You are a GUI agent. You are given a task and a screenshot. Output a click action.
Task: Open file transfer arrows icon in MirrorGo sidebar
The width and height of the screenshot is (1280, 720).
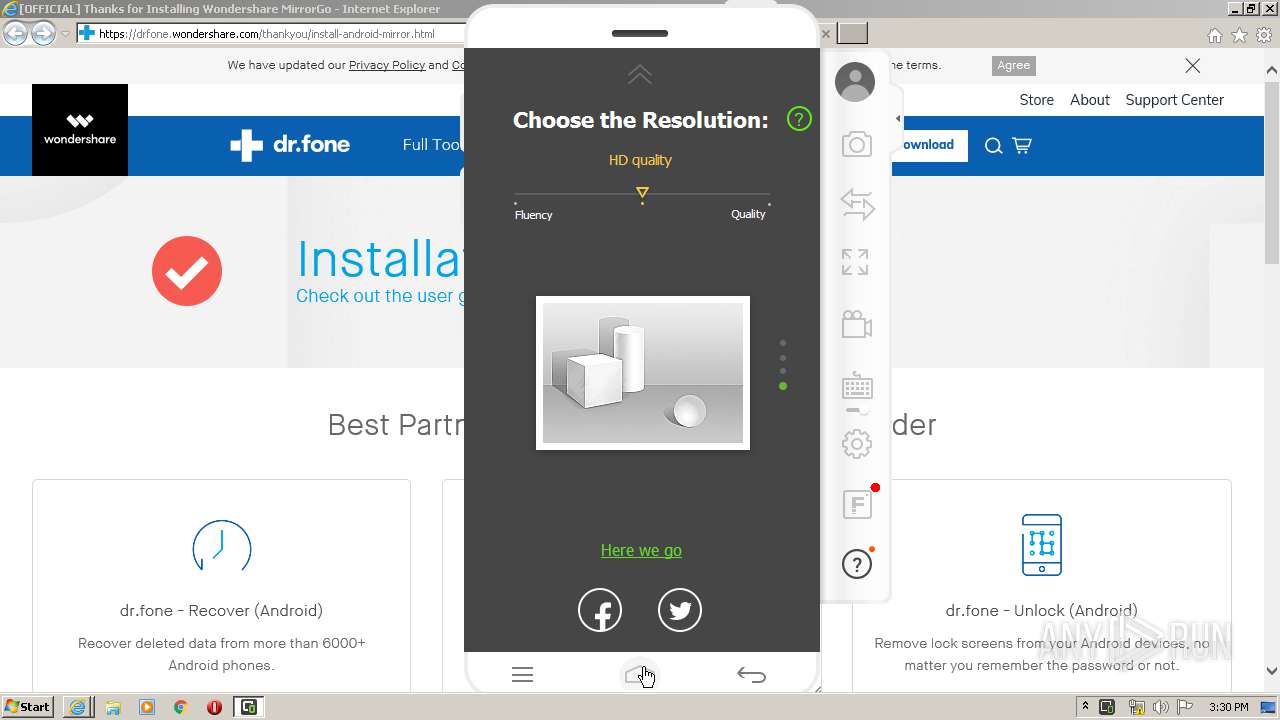857,204
